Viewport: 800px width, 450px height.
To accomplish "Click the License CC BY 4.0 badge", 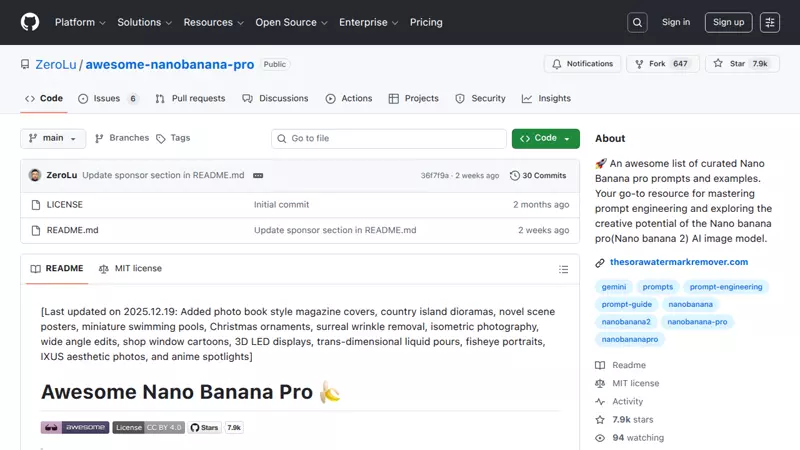I will coord(148,428).
